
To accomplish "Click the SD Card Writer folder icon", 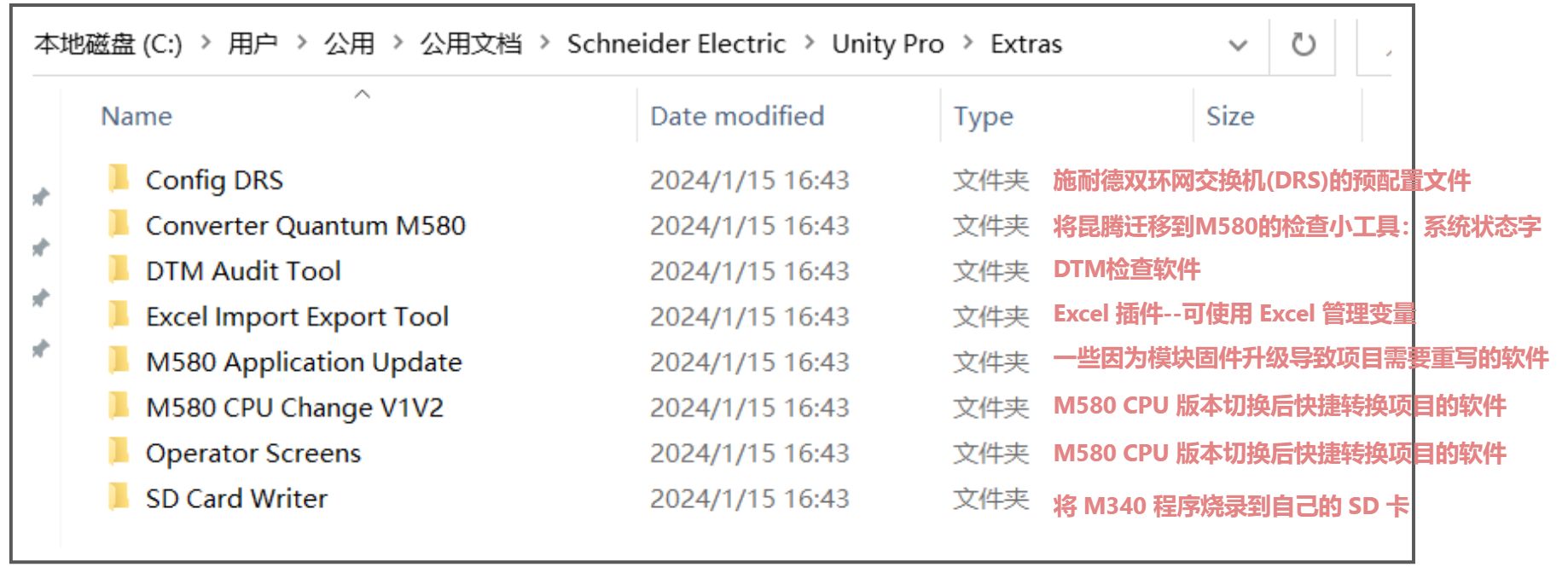I will point(119,497).
